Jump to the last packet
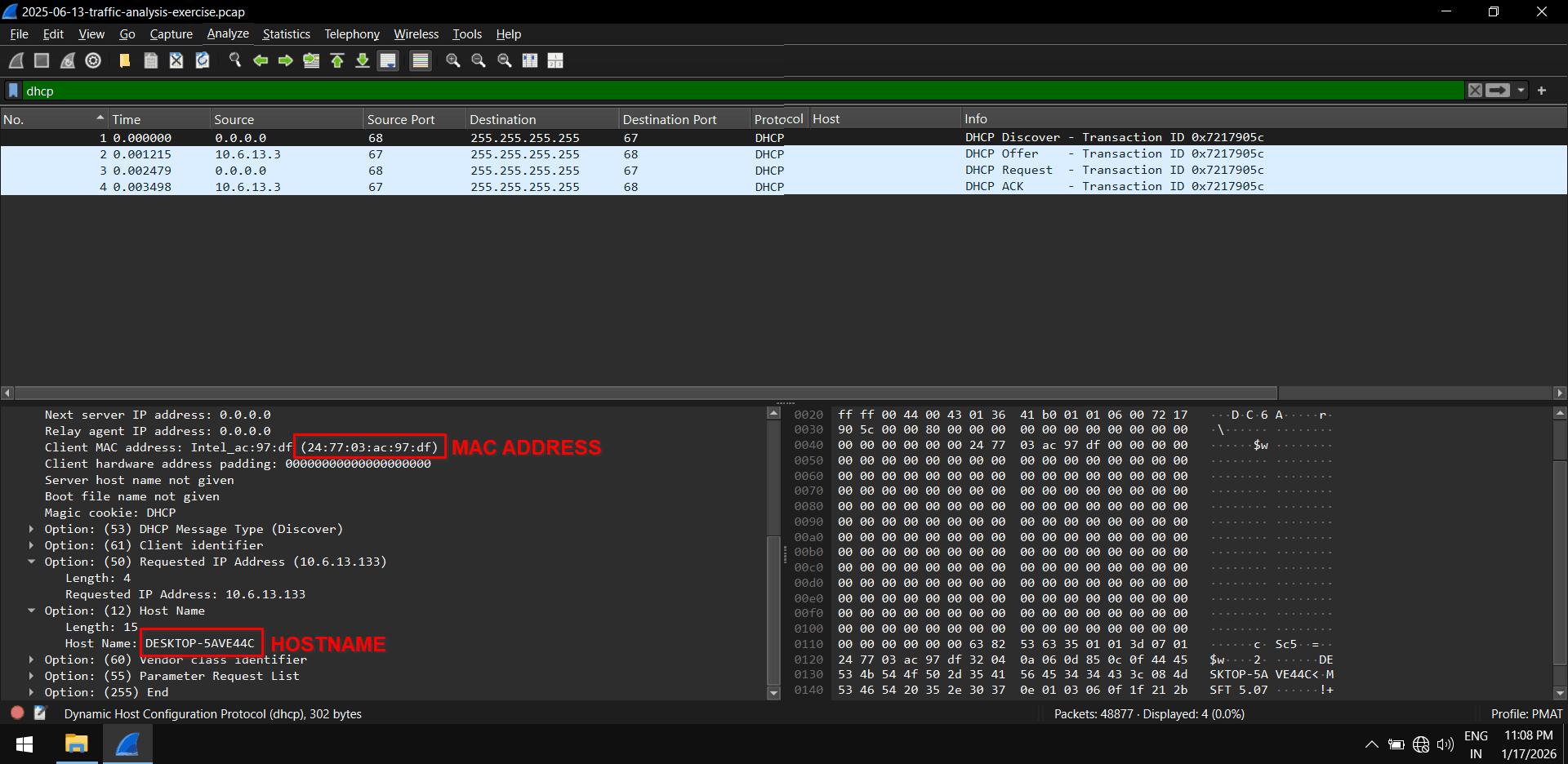The image size is (1568, 764). coord(363,60)
